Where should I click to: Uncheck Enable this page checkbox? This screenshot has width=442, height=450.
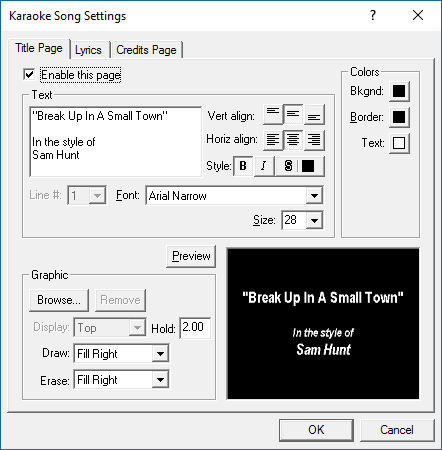click(29, 74)
